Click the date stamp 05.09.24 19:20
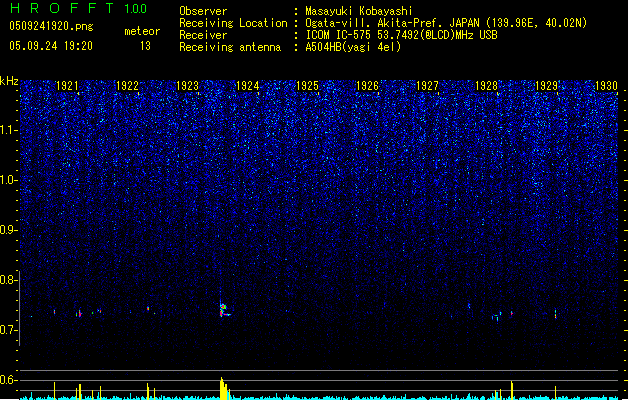This screenshot has height=400, width=629. pos(51,46)
